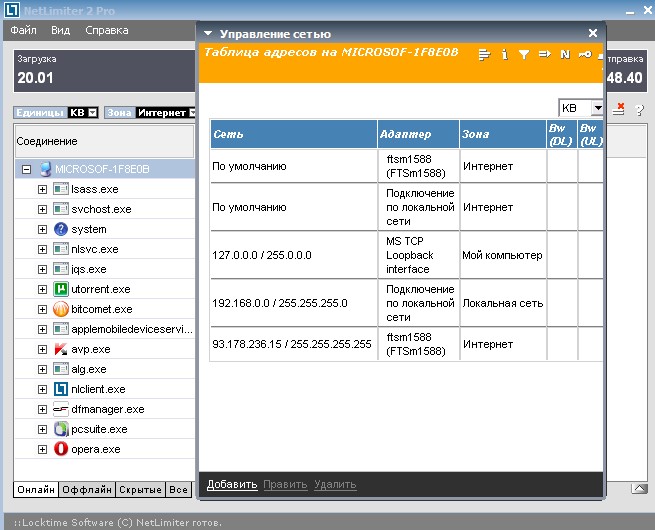This screenshot has height=530, width=655.
Task: Switch to the Все tab
Action: click(x=178, y=489)
